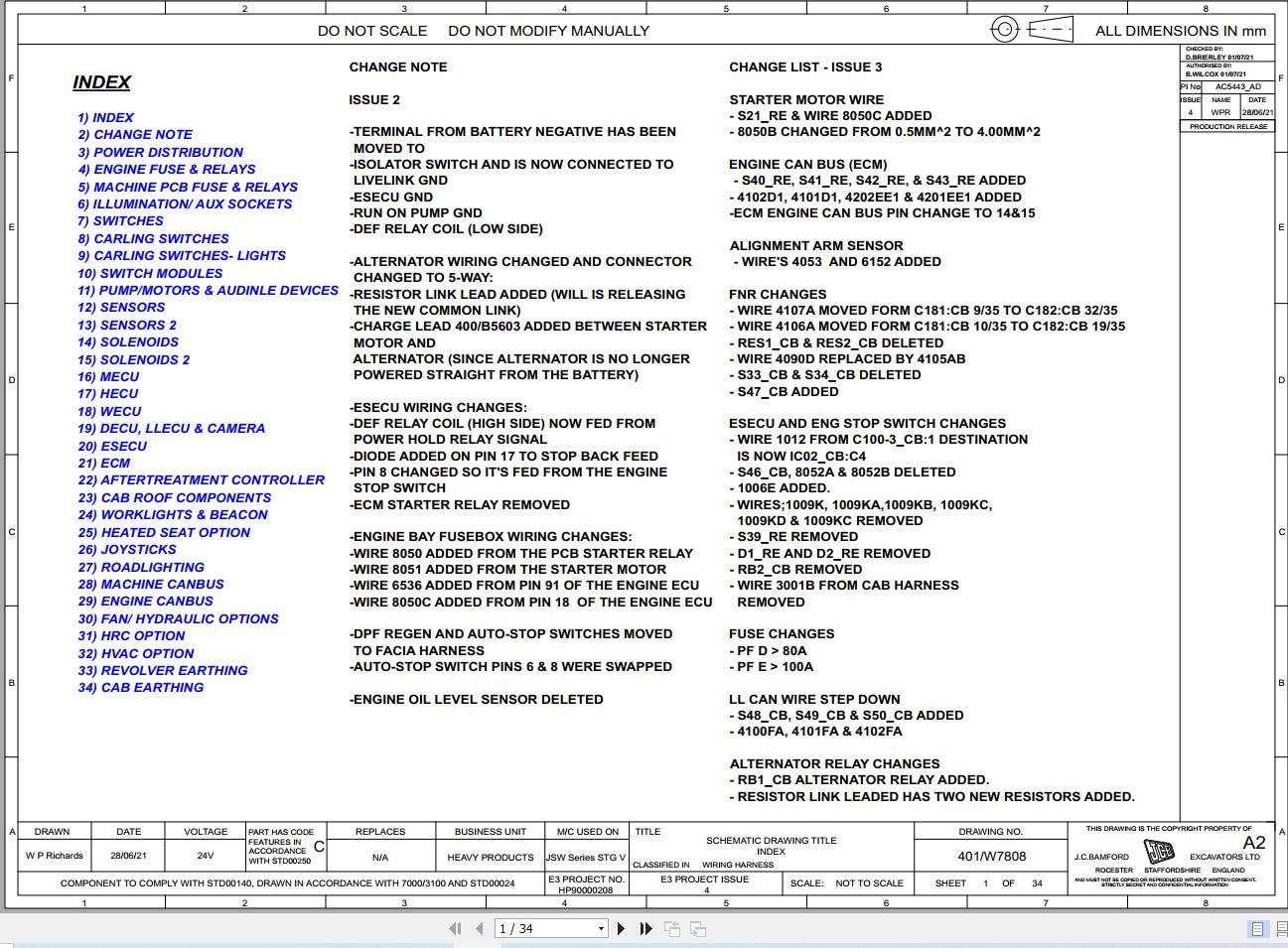Open the Aftertreatment Controller index link
The width and height of the screenshot is (1288, 948).
point(202,479)
